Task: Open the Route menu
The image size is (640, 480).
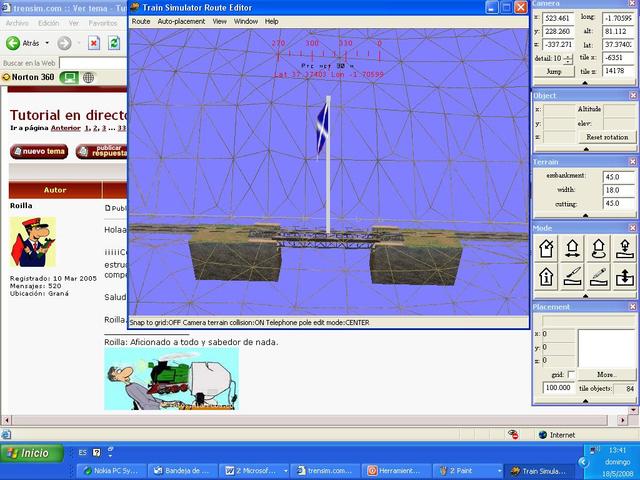Action: 141,21
